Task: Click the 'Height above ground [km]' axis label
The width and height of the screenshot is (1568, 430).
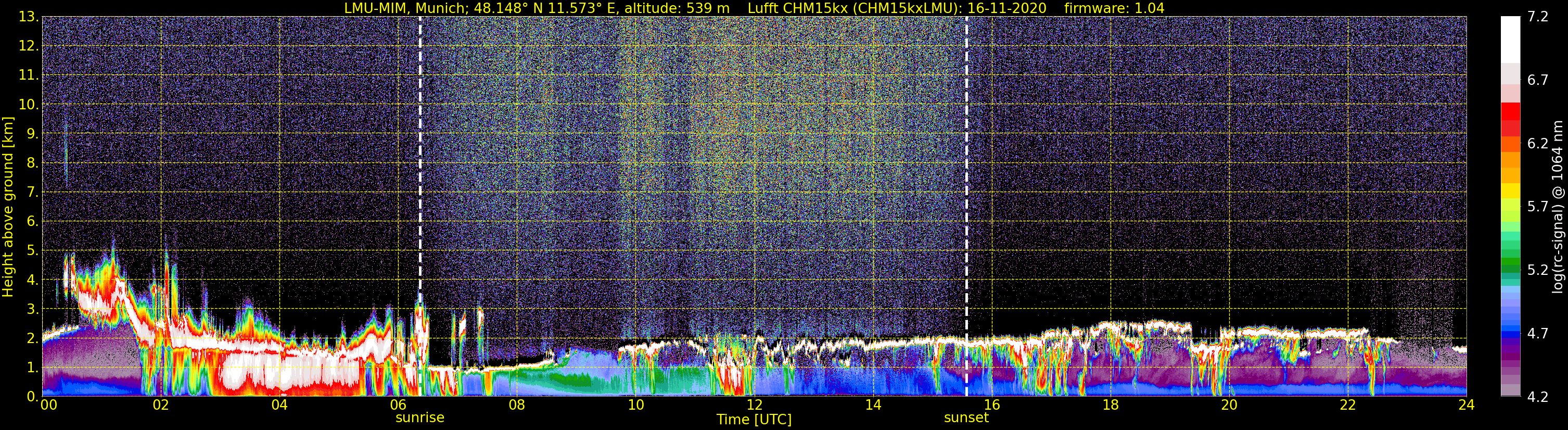Action: coord(8,207)
